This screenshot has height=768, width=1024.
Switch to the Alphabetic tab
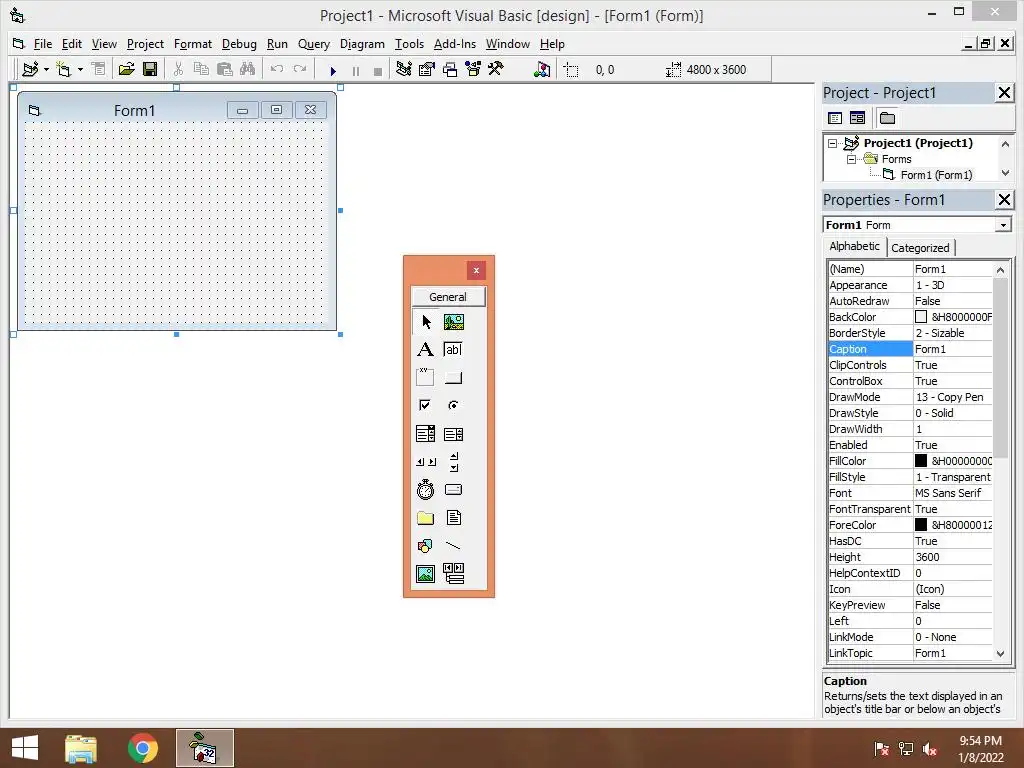(x=854, y=246)
